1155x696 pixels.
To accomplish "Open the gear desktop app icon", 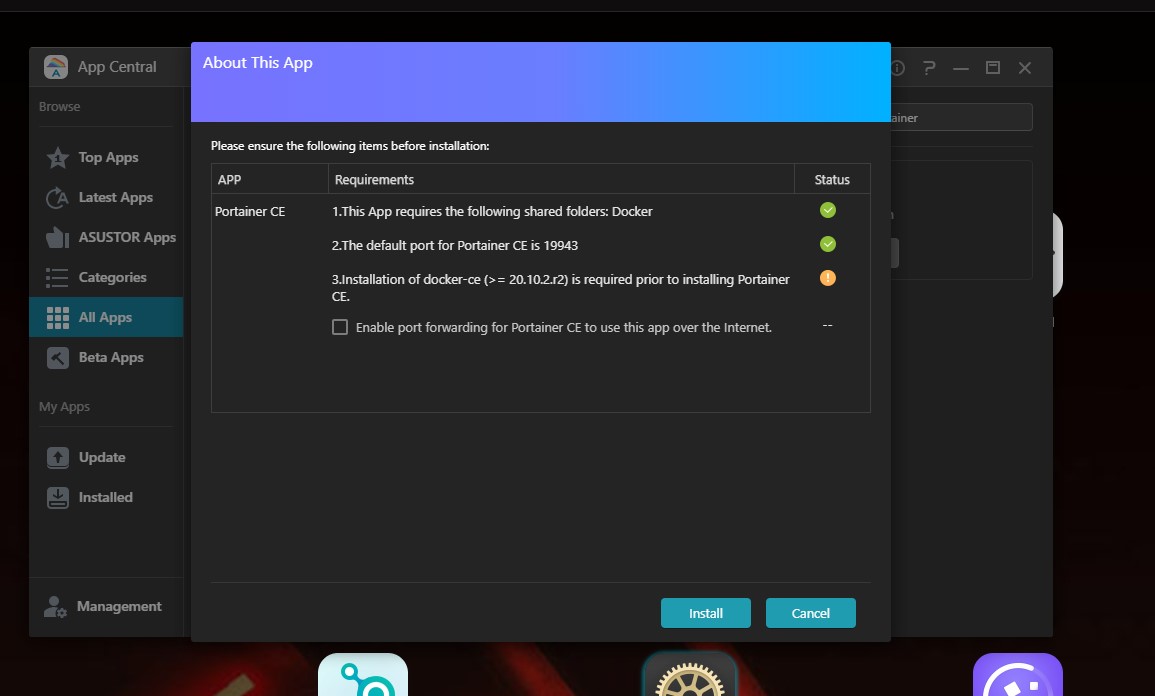I will (x=689, y=675).
